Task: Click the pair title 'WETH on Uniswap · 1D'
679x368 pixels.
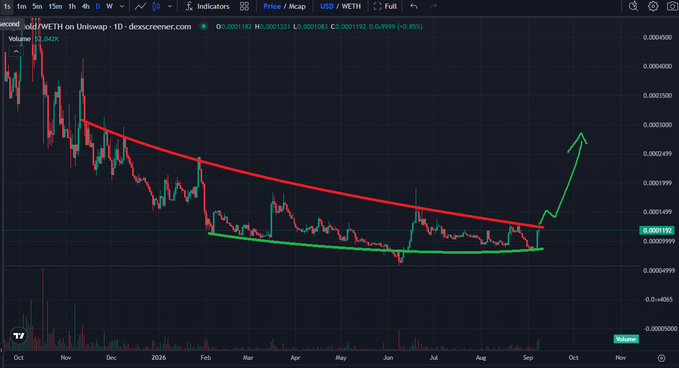Action: [x=82, y=26]
